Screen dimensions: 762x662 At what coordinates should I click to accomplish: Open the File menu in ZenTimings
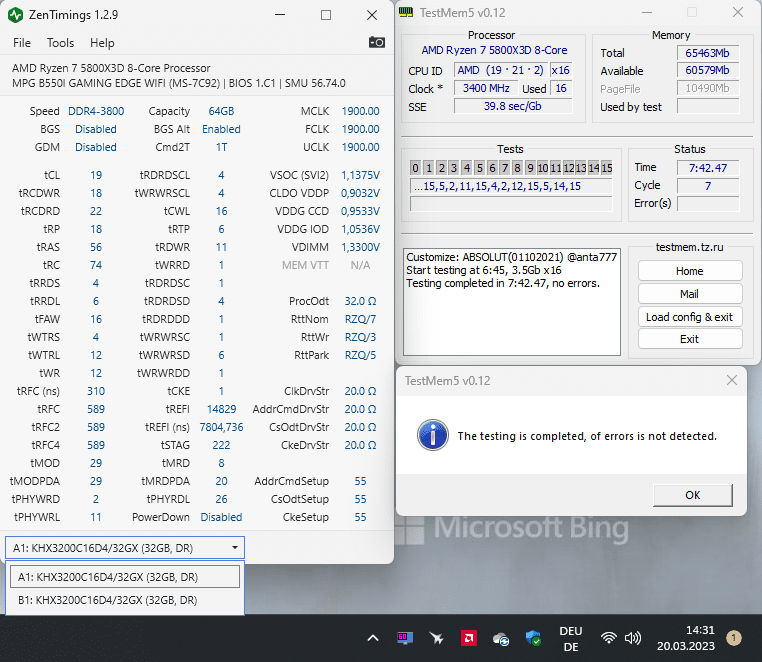click(x=22, y=43)
